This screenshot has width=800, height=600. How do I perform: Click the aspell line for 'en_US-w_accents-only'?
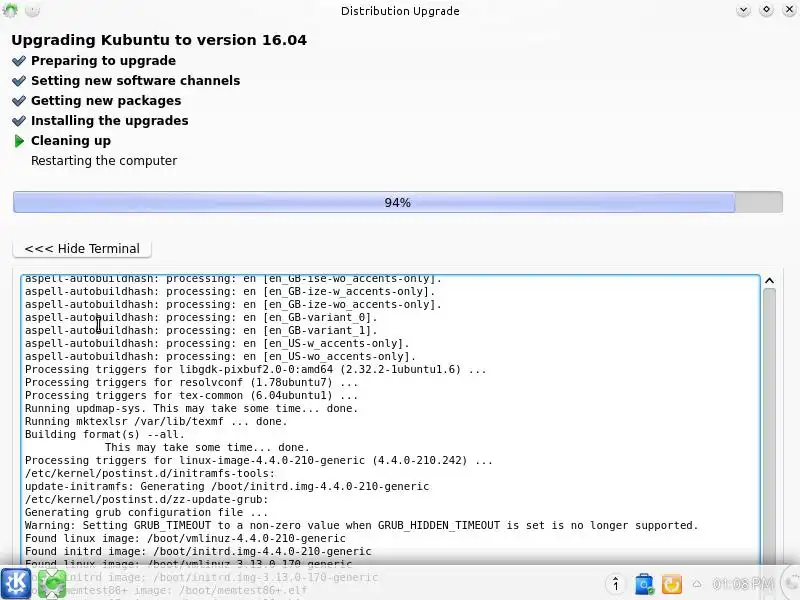(x=217, y=343)
